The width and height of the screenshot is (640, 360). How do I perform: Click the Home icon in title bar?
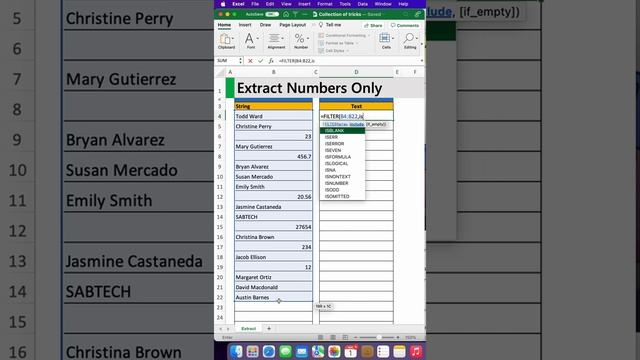coord(286,14)
